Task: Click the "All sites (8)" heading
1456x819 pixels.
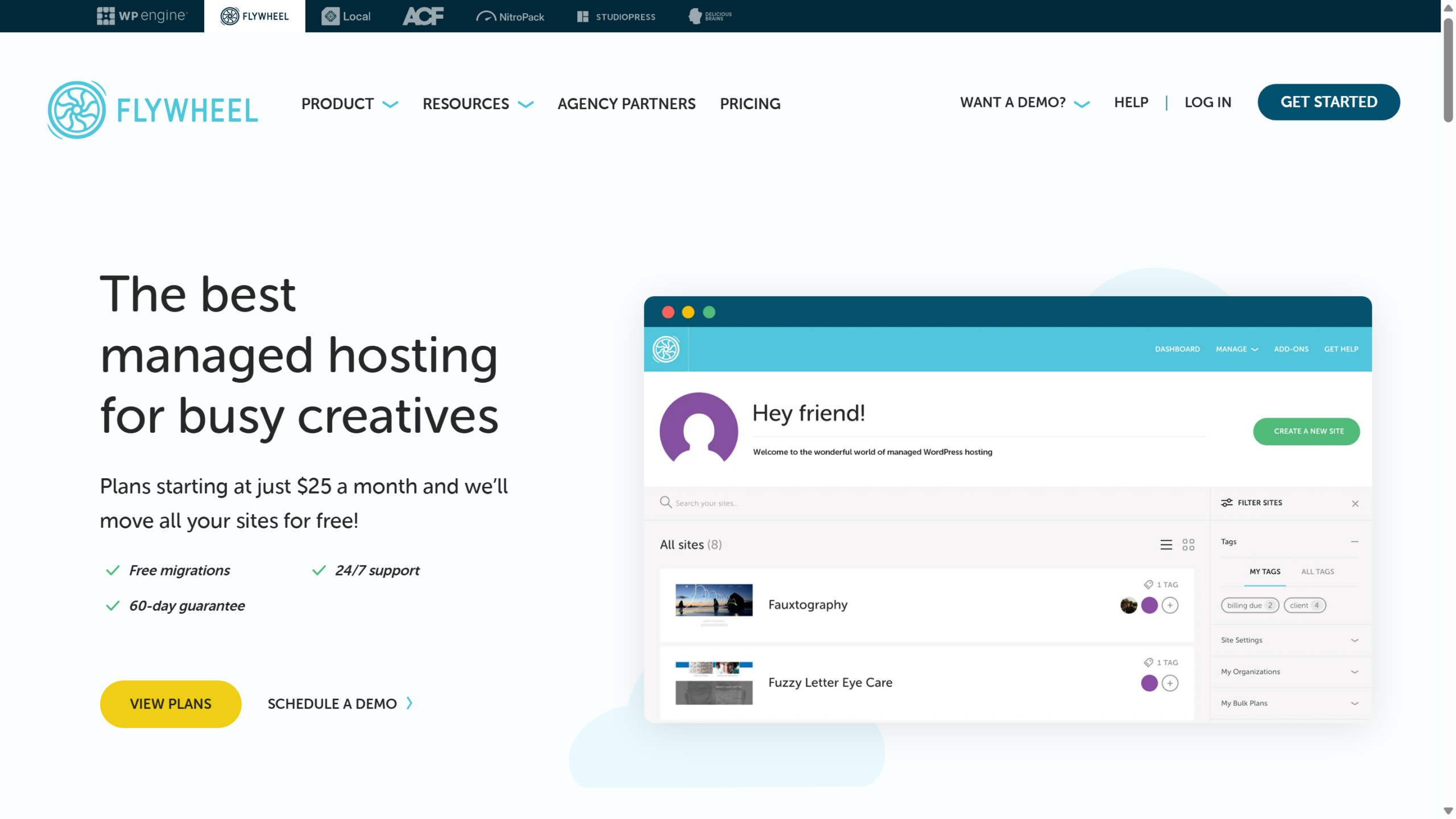Action: pos(690,544)
